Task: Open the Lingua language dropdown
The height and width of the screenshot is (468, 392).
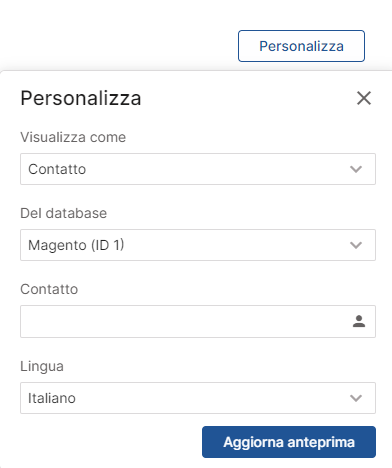Action: (198, 398)
